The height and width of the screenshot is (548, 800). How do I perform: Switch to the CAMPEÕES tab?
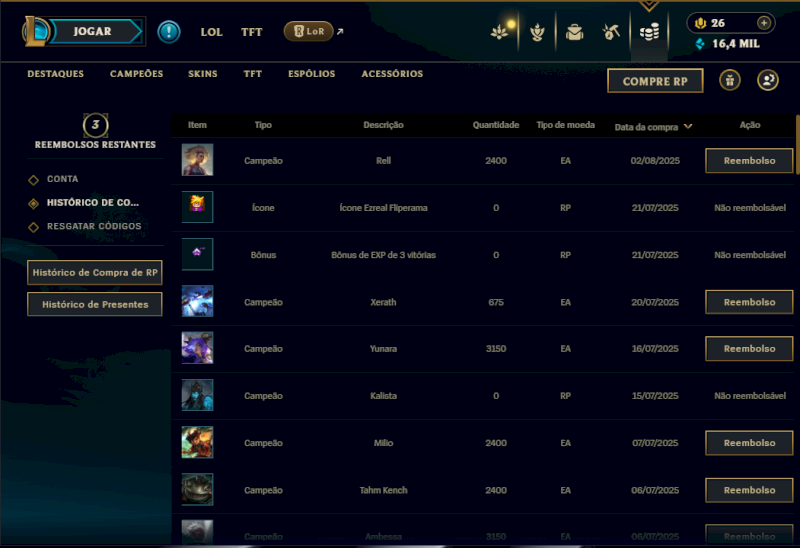tap(136, 74)
